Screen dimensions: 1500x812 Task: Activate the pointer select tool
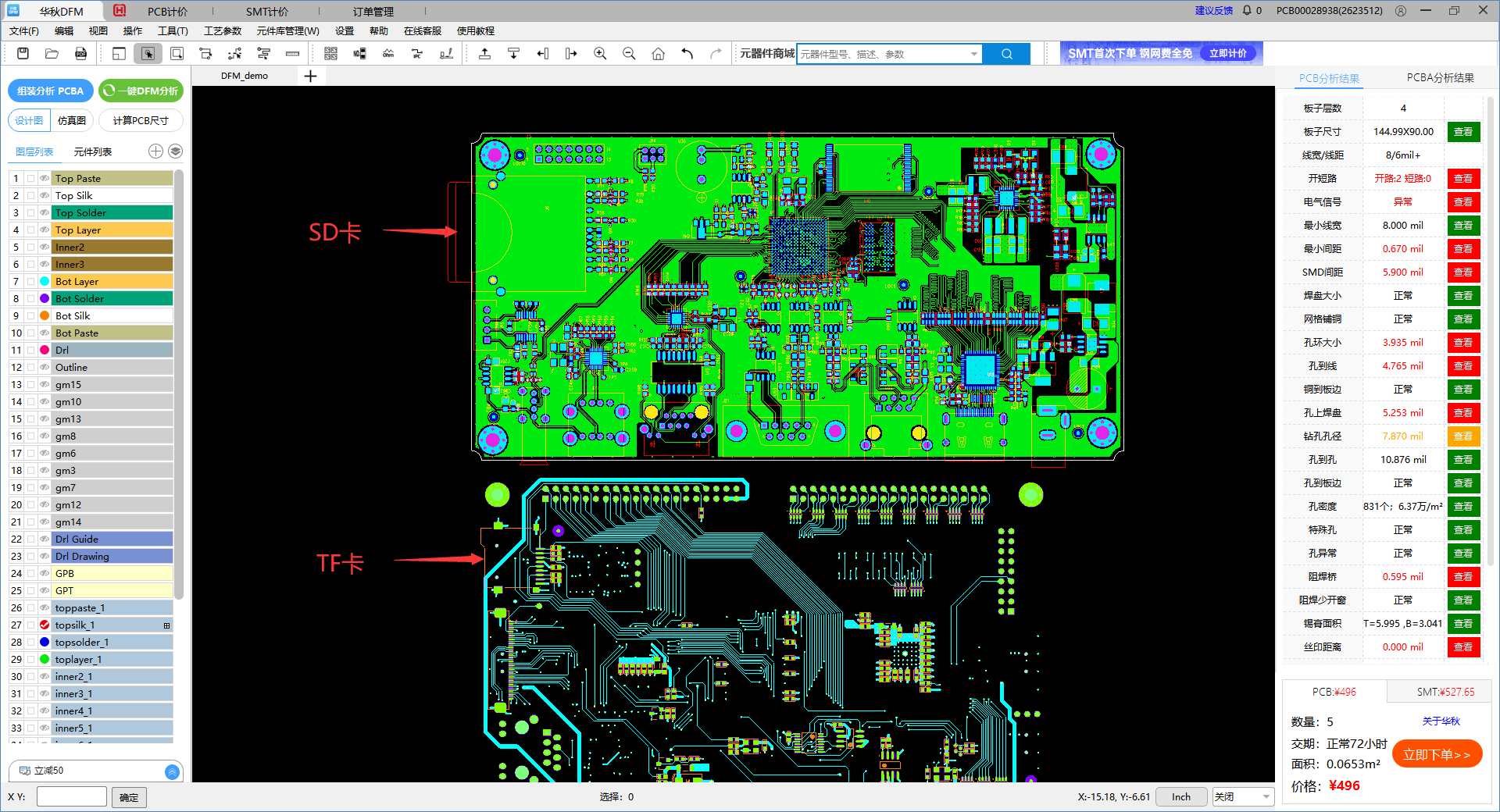pyautogui.click(x=148, y=53)
